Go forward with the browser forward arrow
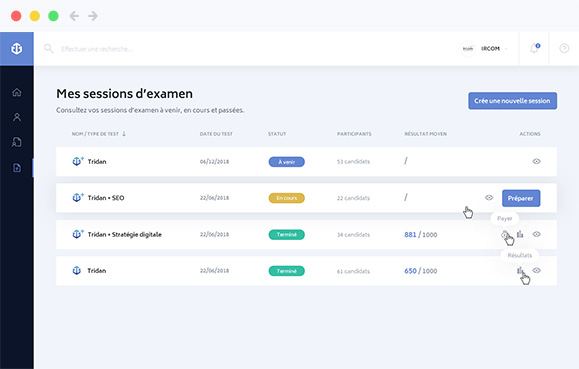Viewport: 579px width, 369px height. tap(93, 16)
